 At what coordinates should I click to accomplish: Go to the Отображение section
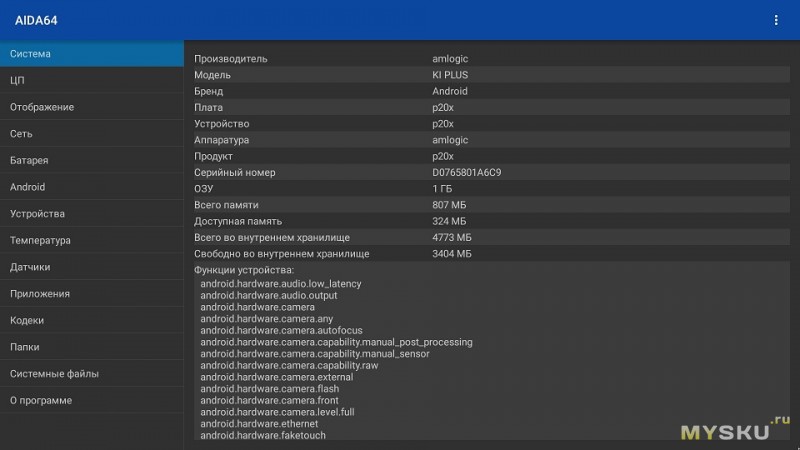pyautogui.click(x=92, y=107)
